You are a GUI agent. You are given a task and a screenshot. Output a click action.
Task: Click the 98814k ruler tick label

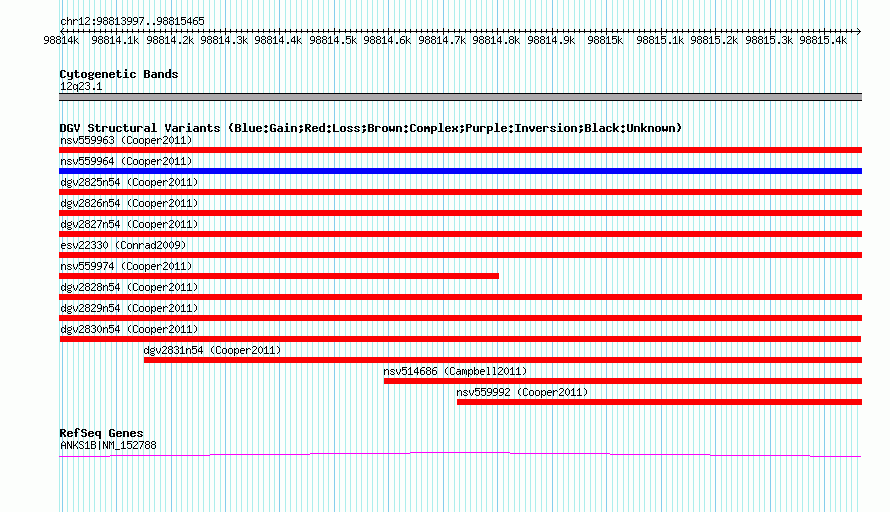point(61,41)
